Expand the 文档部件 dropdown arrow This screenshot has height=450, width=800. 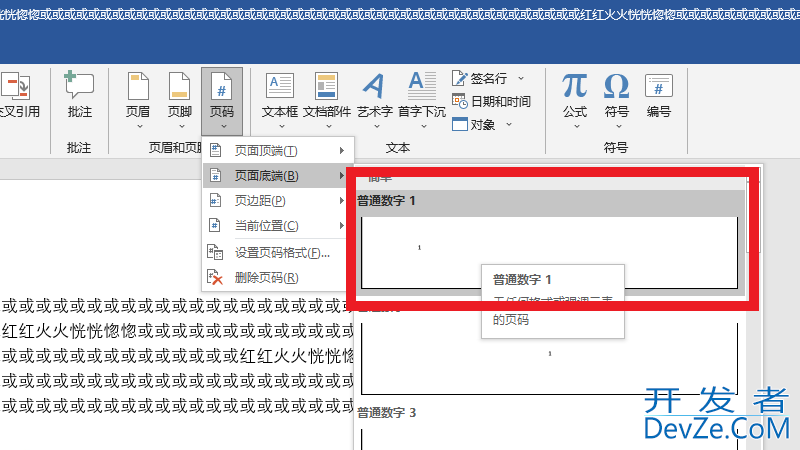click(x=329, y=126)
